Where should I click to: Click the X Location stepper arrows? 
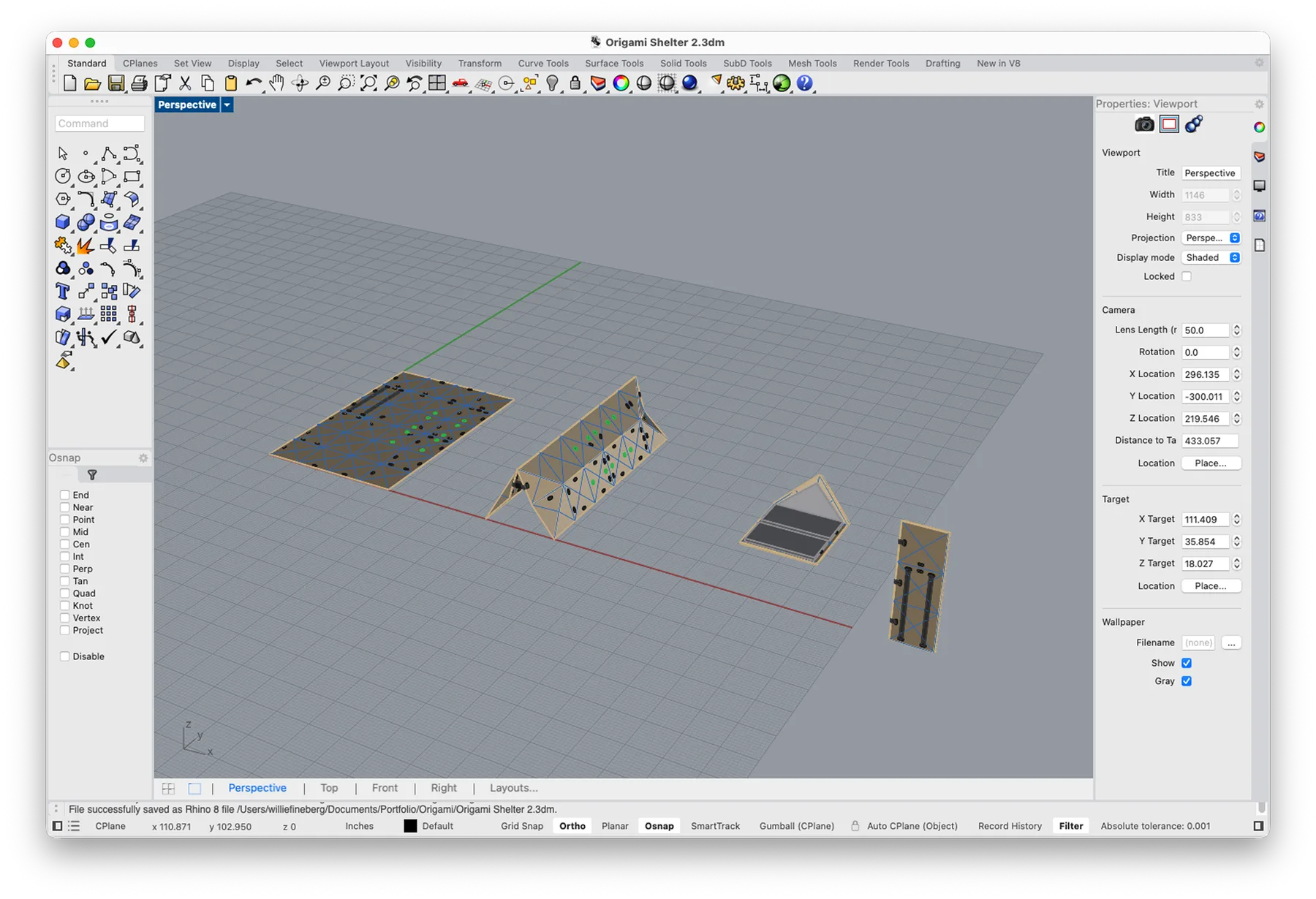point(1237,374)
